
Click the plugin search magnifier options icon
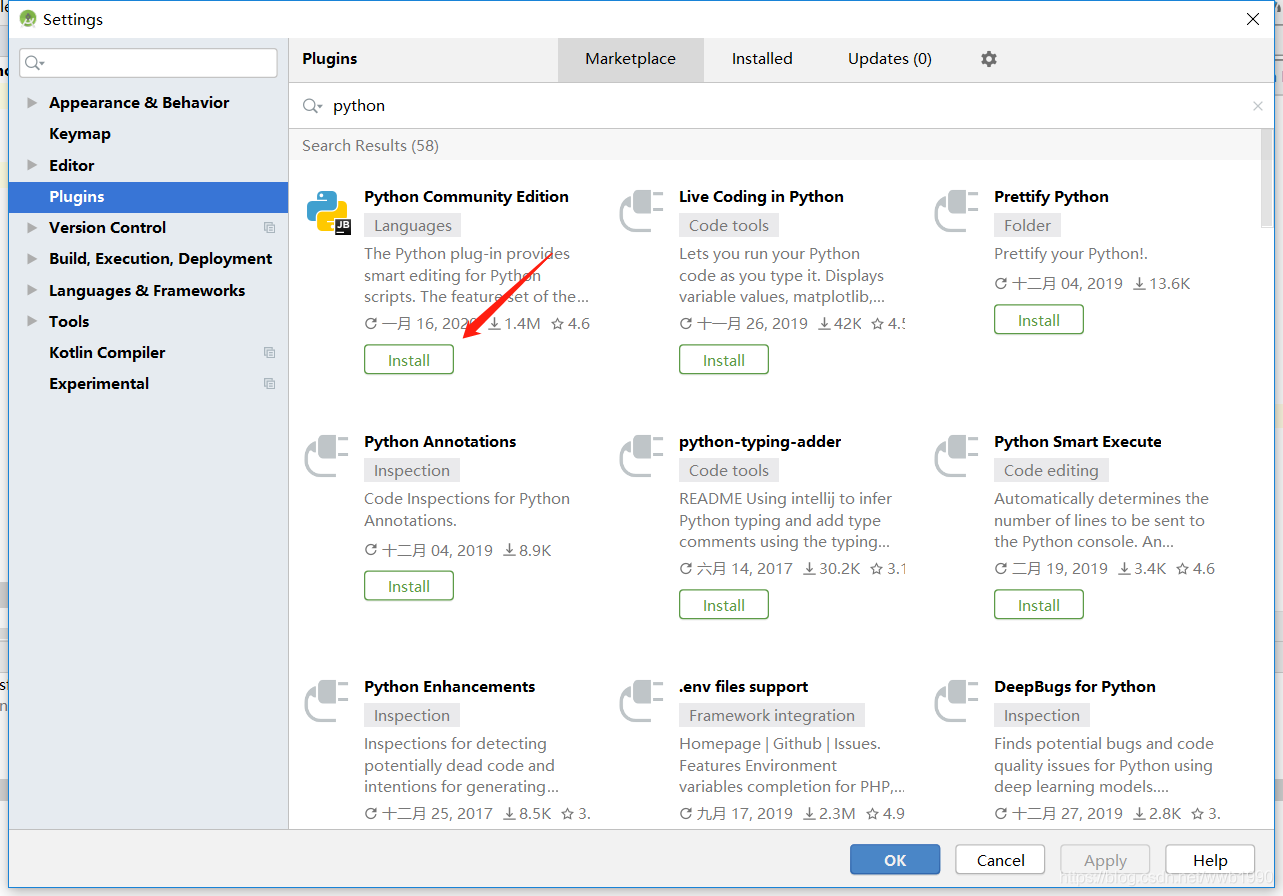313,106
